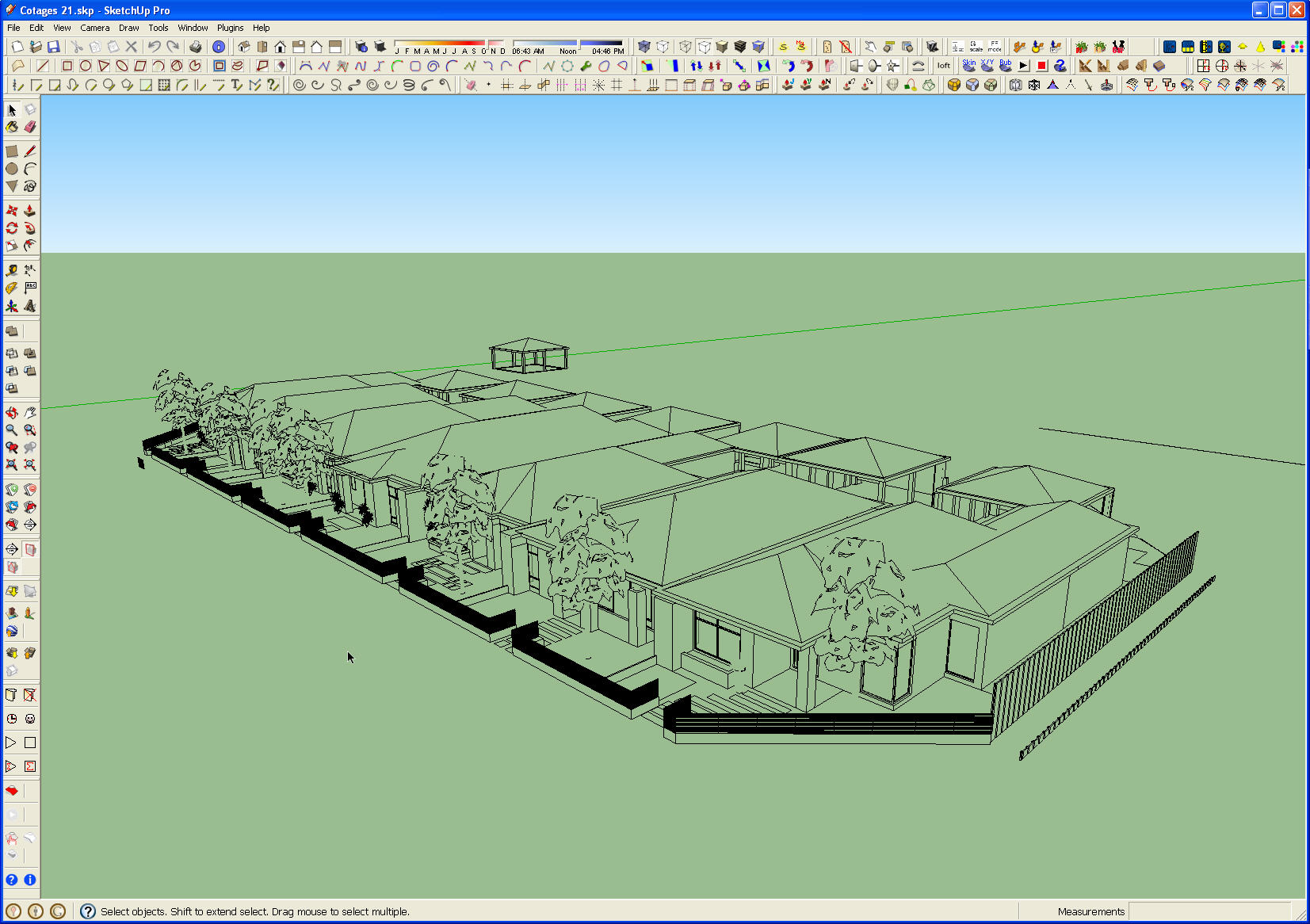Select the Dimension tool
Screen dimensions: 1310x924
pyautogui.click(x=30, y=270)
